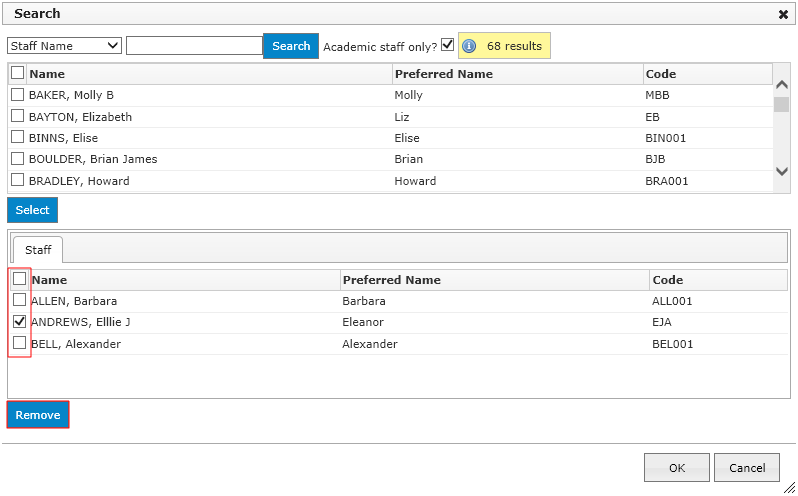Click the blue Search button

click(291, 46)
